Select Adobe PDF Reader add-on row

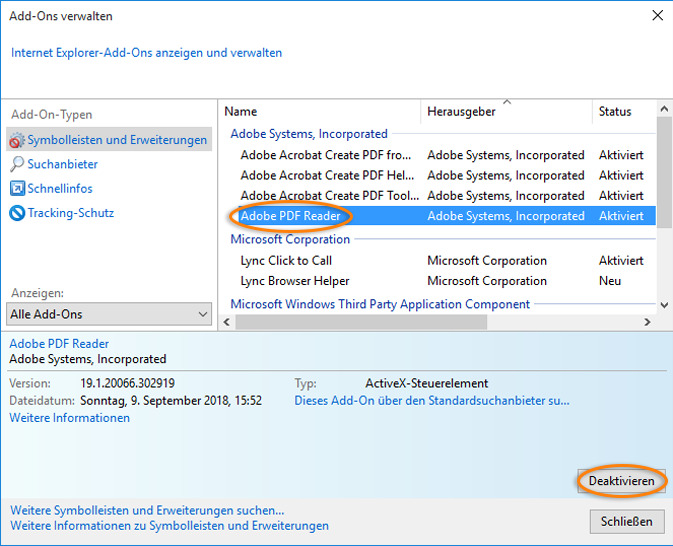tap(291, 216)
